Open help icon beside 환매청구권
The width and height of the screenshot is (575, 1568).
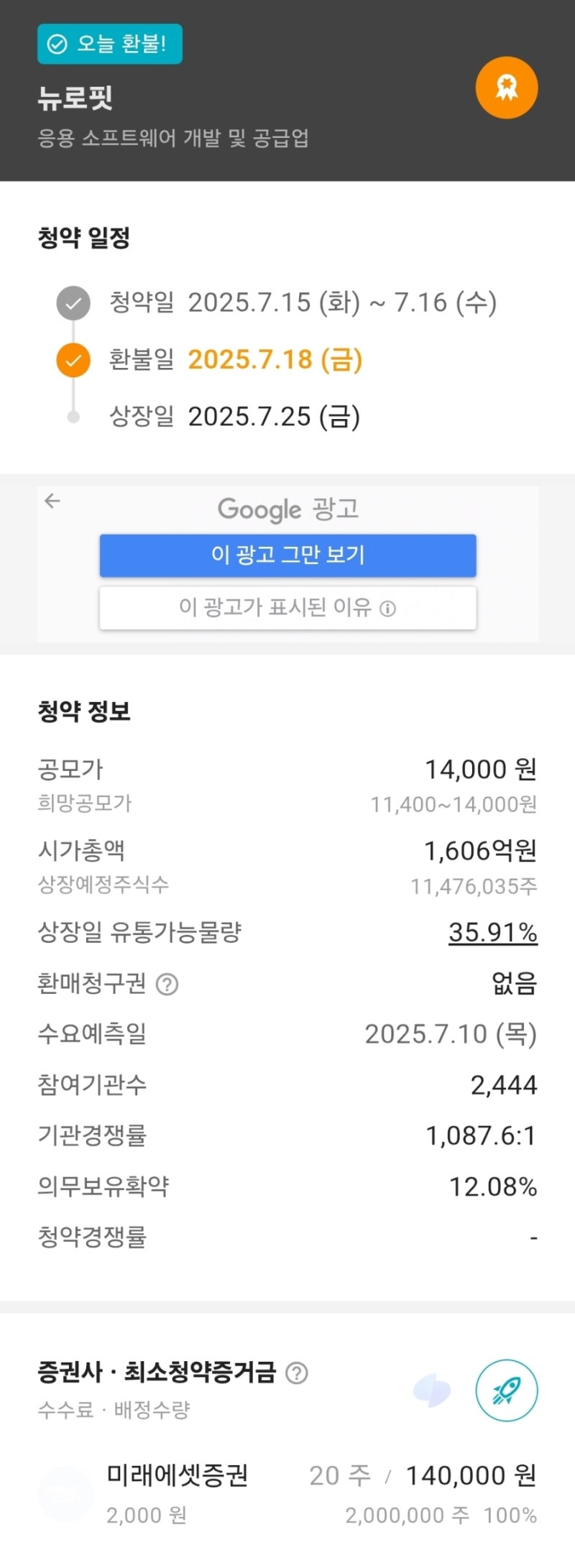pos(167,984)
